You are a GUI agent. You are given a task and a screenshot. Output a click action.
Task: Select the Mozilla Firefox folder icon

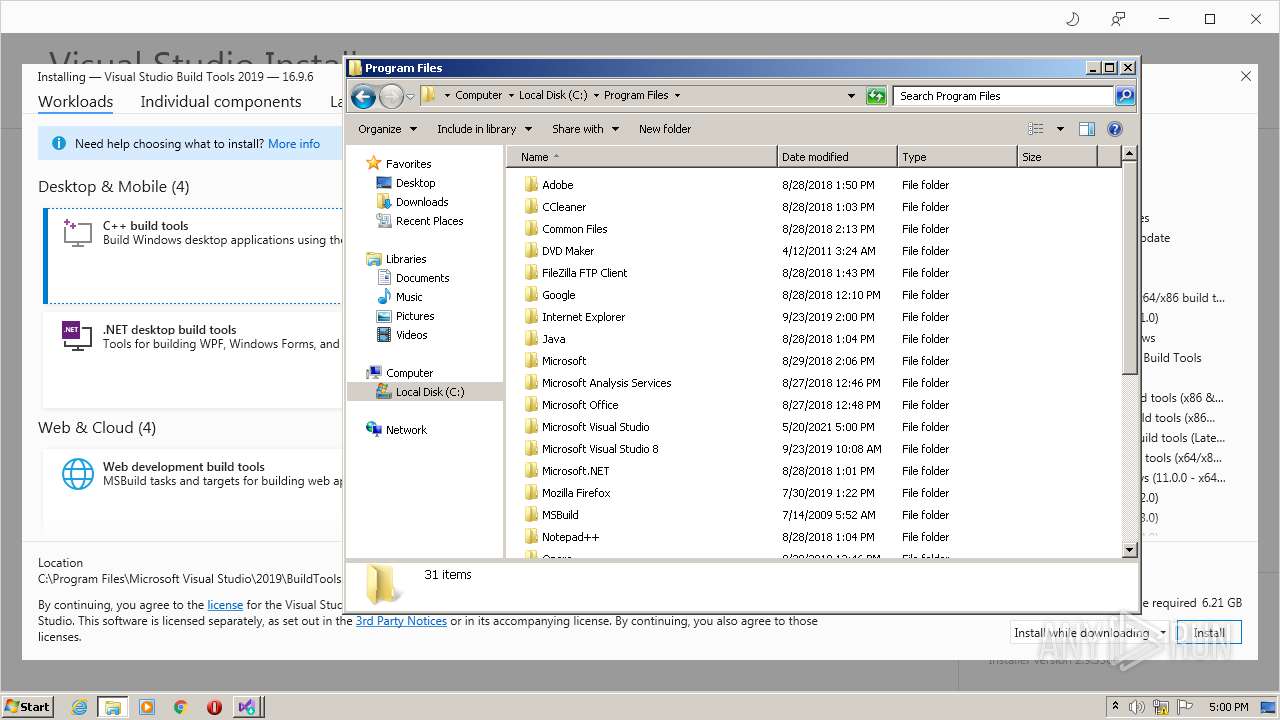(x=531, y=493)
